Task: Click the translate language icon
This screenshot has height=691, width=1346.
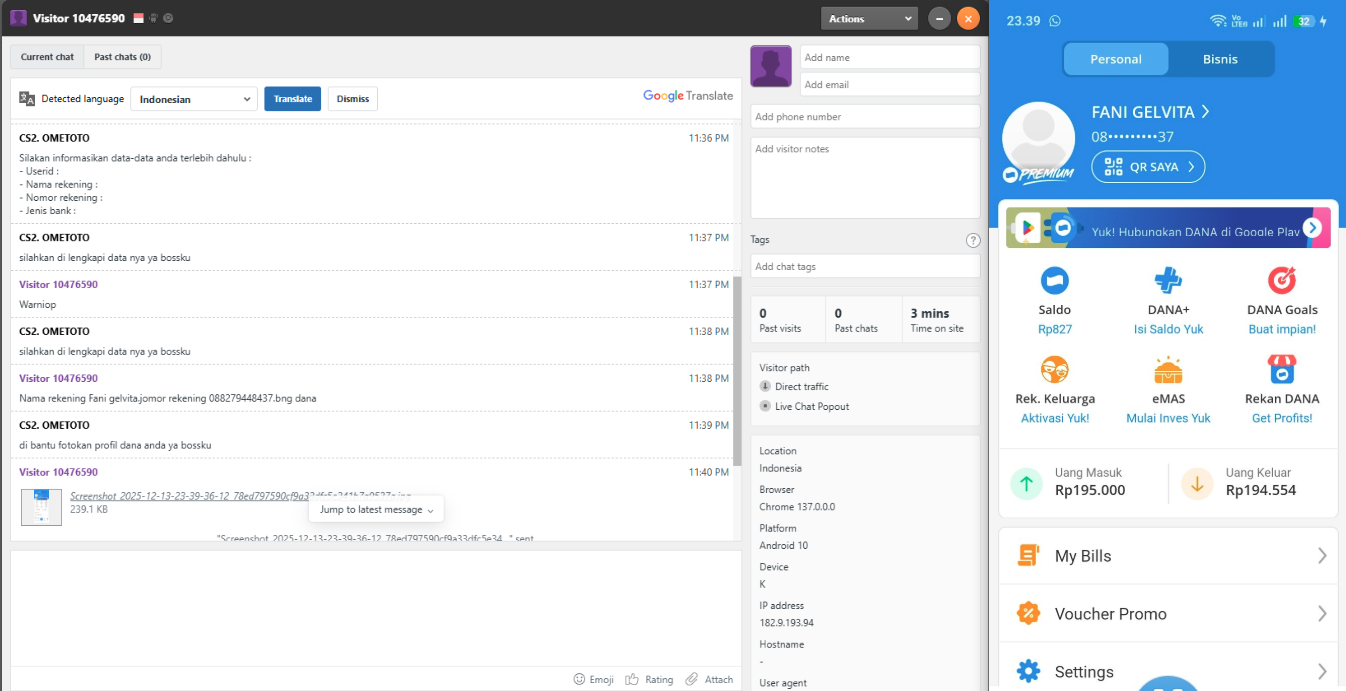Action: 27,98
